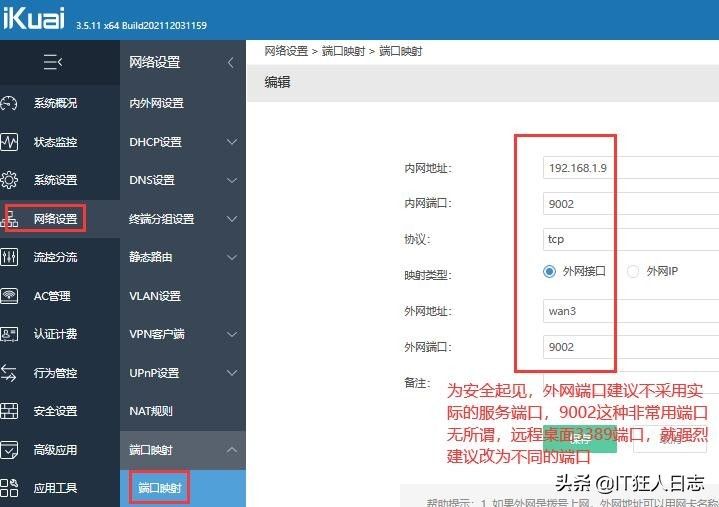Open AC管理 menu item
Image resolution: width=719 pixels, height=507 pixels.
click(52, 296)
